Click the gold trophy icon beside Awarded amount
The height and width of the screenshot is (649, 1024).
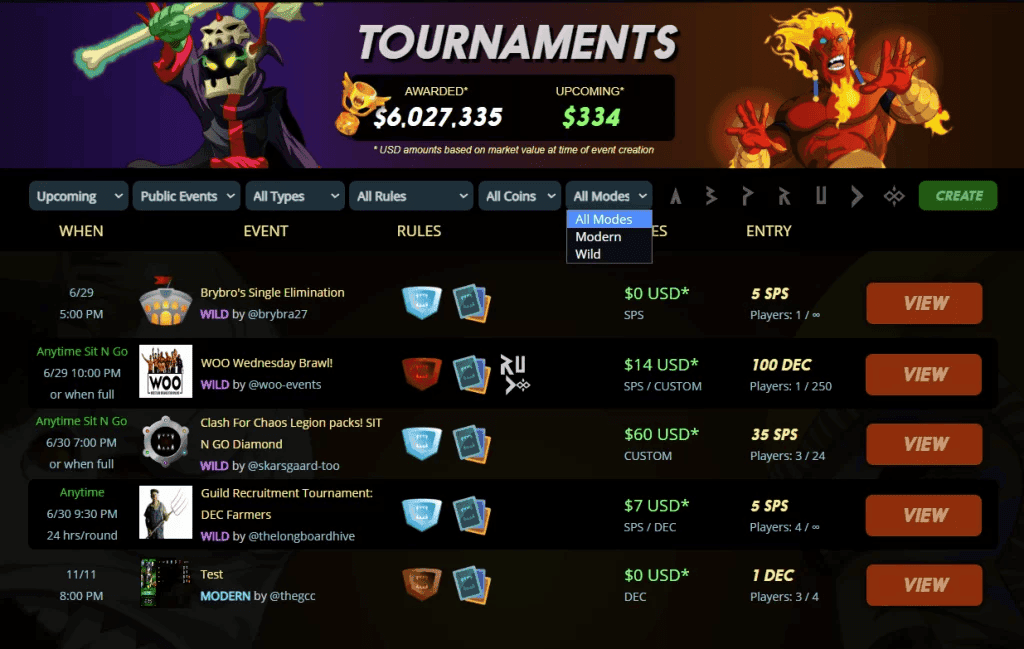357,104
